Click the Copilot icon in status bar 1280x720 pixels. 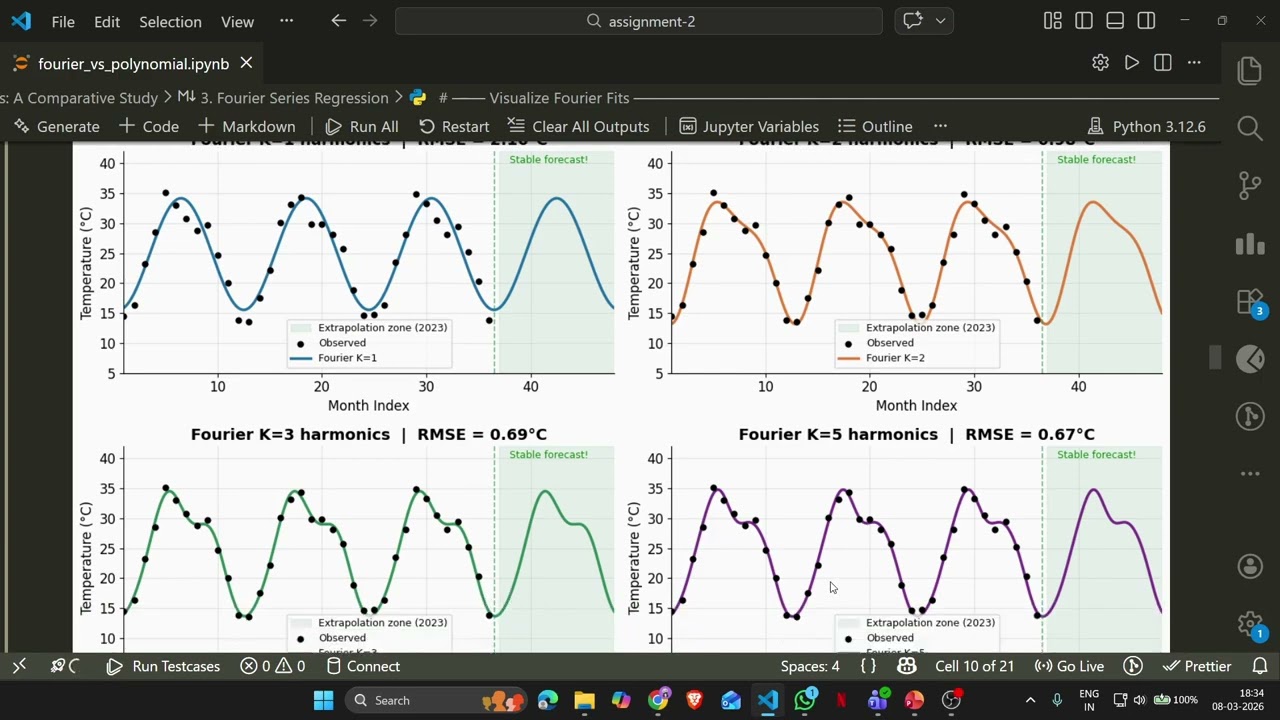tap(907, 666)
